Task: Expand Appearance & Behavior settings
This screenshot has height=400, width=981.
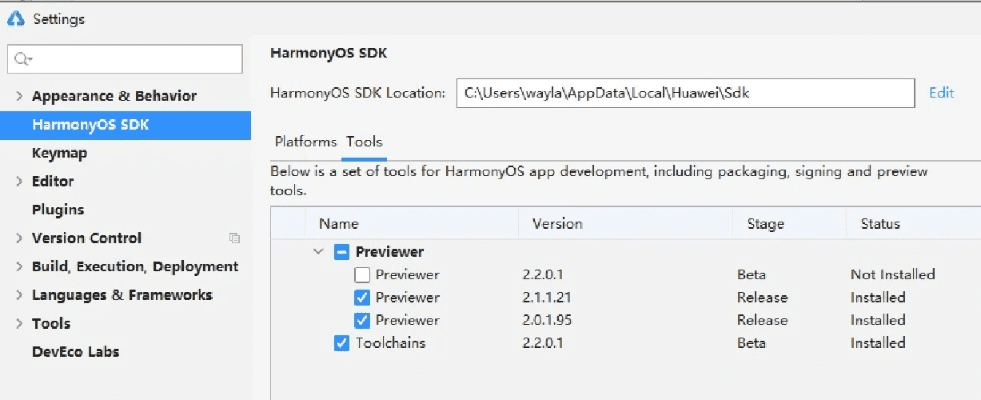Action: pyautogui.click(x=19, y=96)
